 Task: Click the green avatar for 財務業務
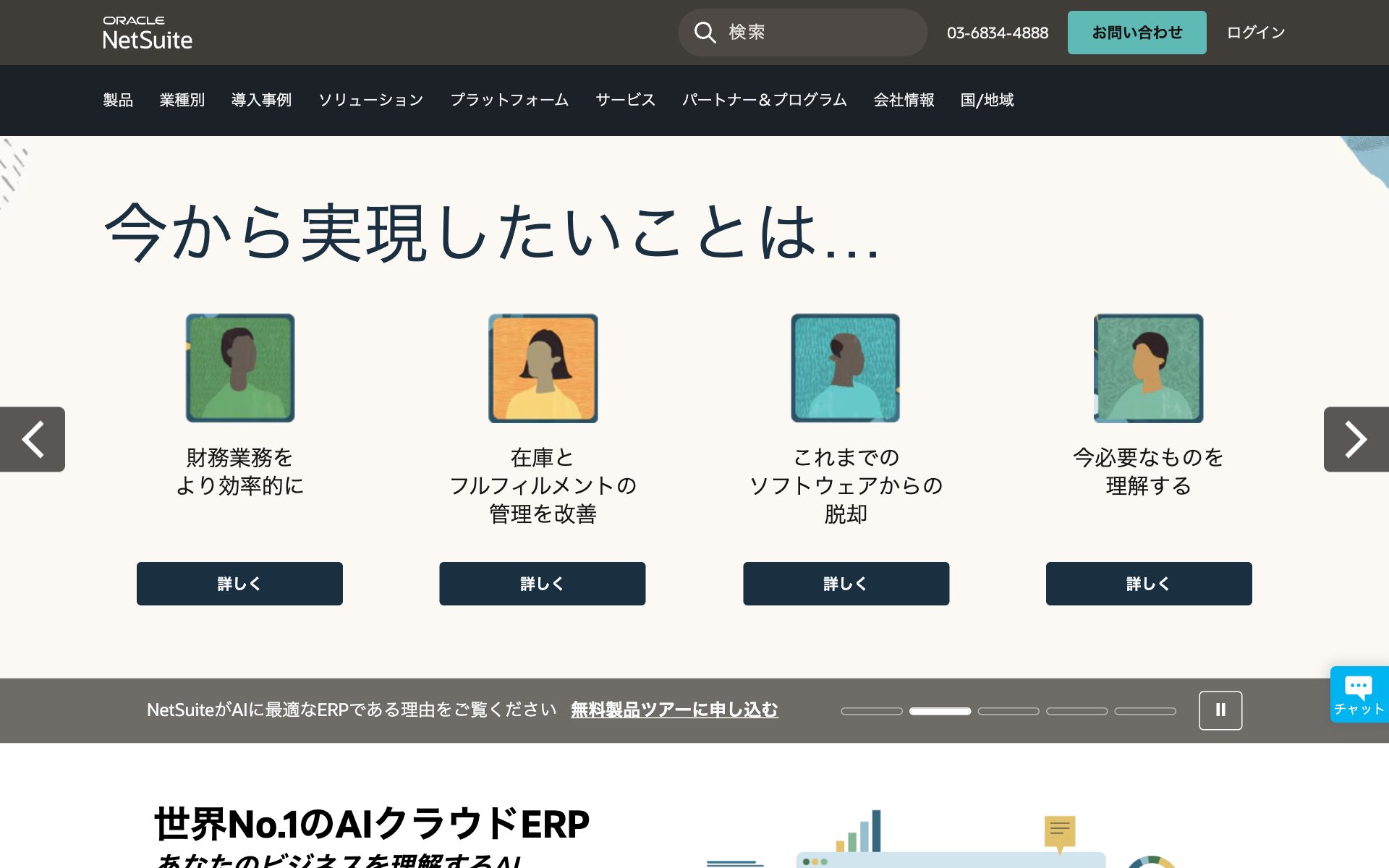point(240,368)
